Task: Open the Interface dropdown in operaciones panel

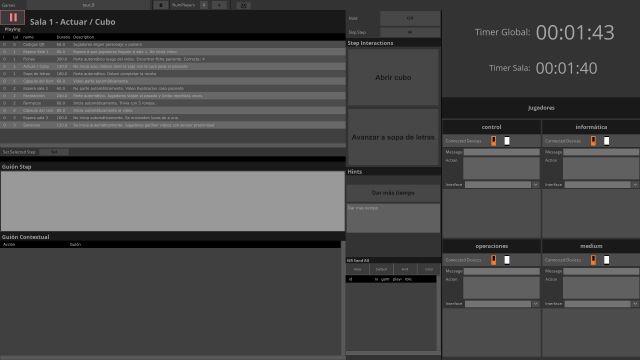Action: pos(535,304)
